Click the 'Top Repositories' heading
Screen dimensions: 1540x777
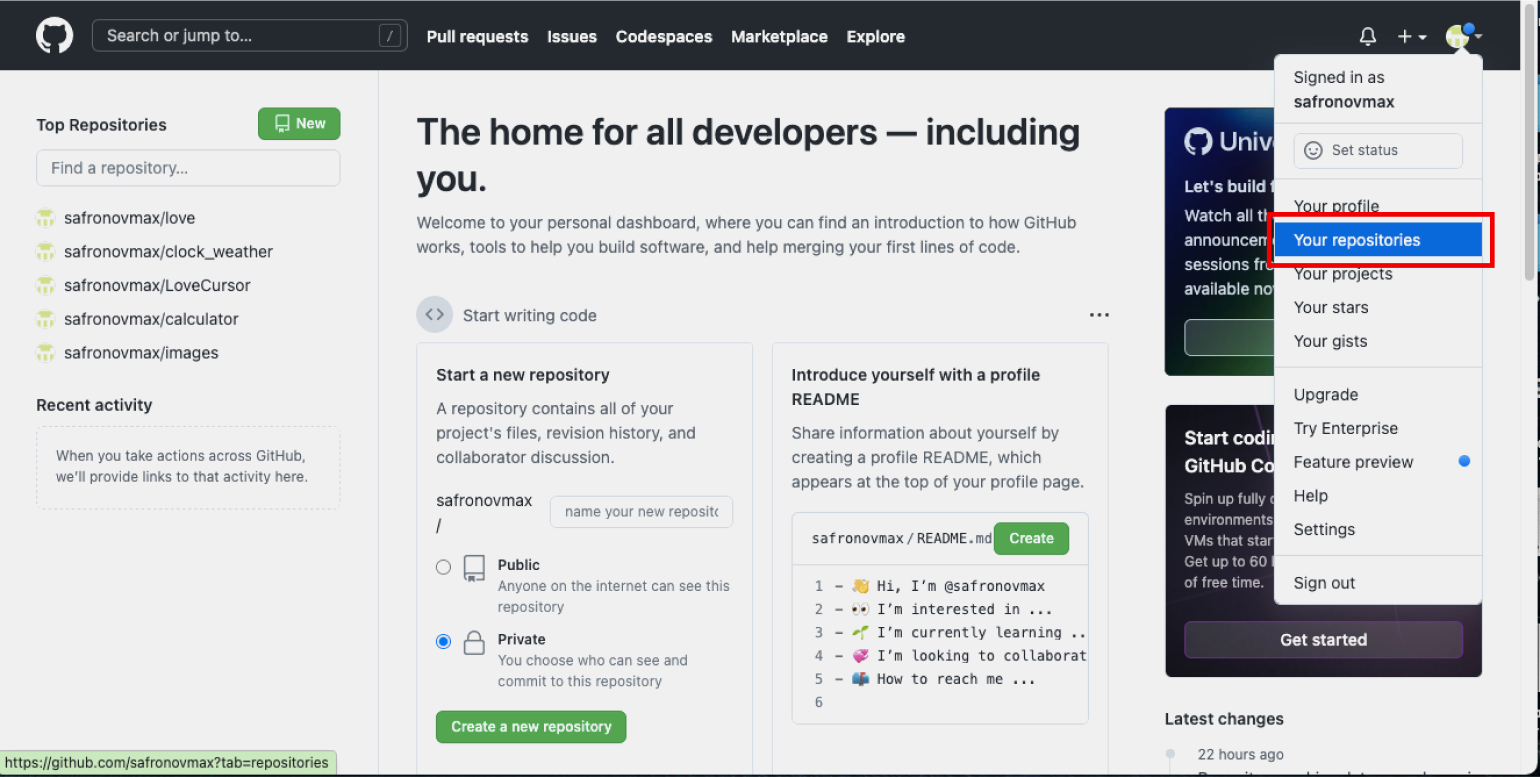pyautogui.click(x=101, y=125)
